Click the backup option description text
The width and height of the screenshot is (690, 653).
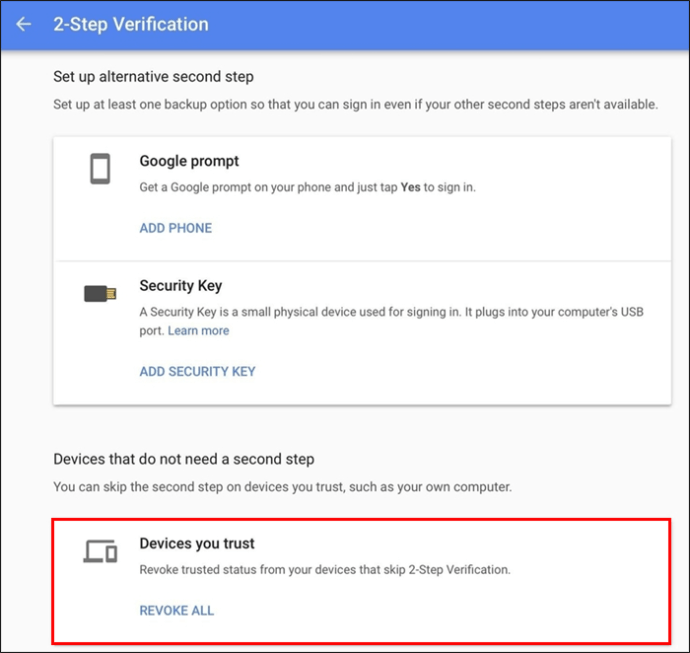pyautogui.click(x=355, y=104)
